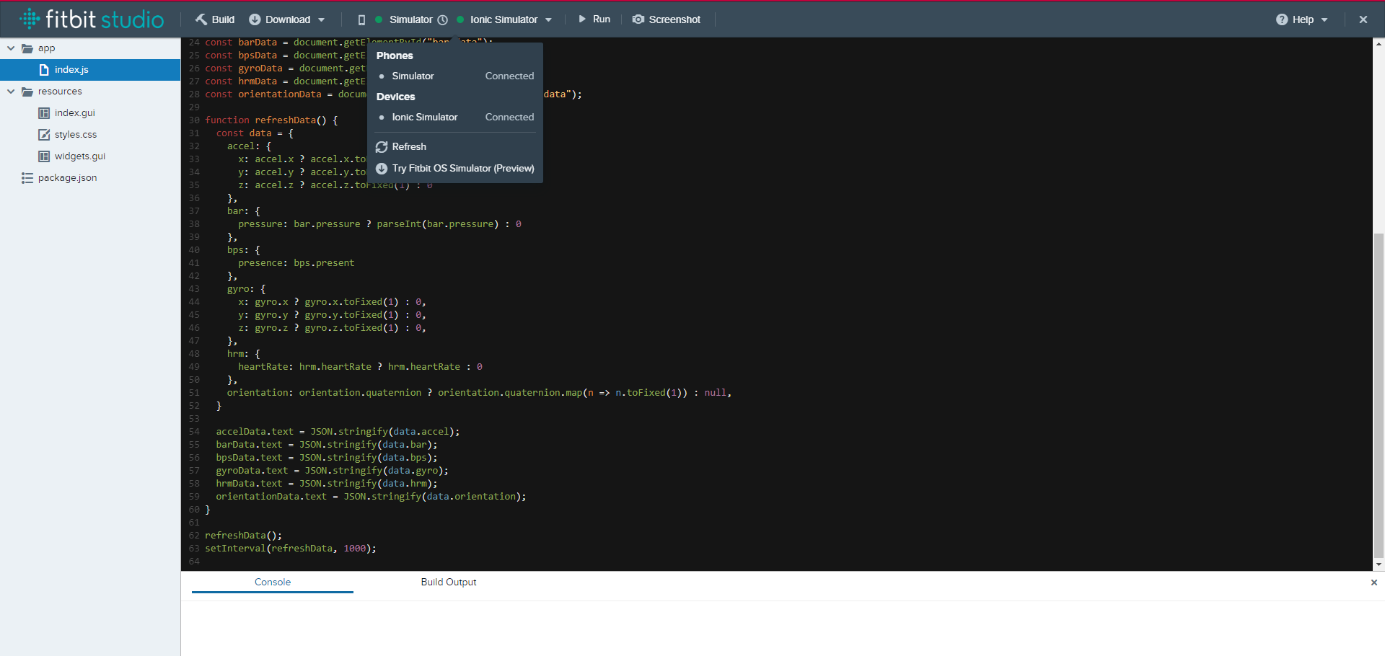Switch to the Build Output tab
Viewport: 1385px width, 656px height.
pos(448,582)
